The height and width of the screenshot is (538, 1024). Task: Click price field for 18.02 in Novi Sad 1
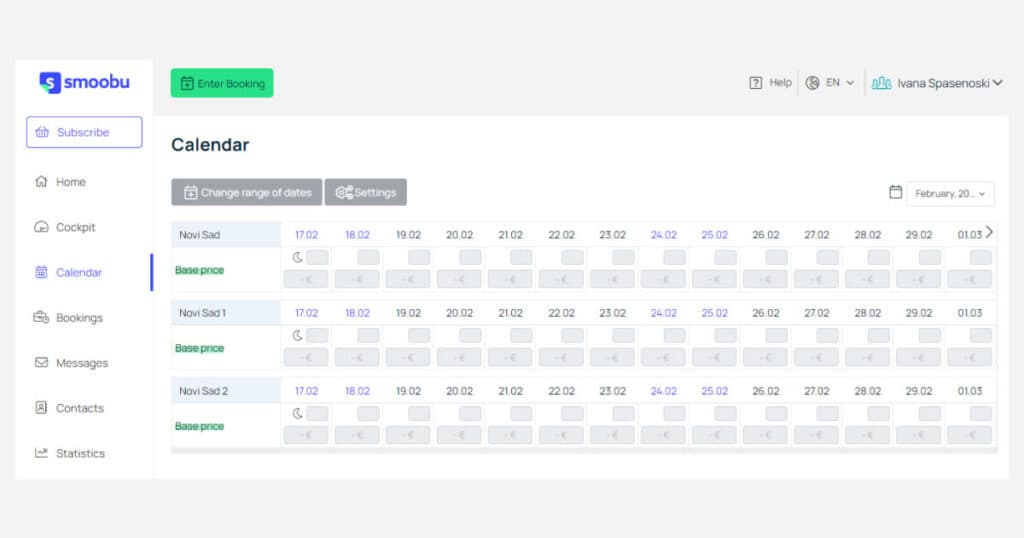[x=357, y=357]
